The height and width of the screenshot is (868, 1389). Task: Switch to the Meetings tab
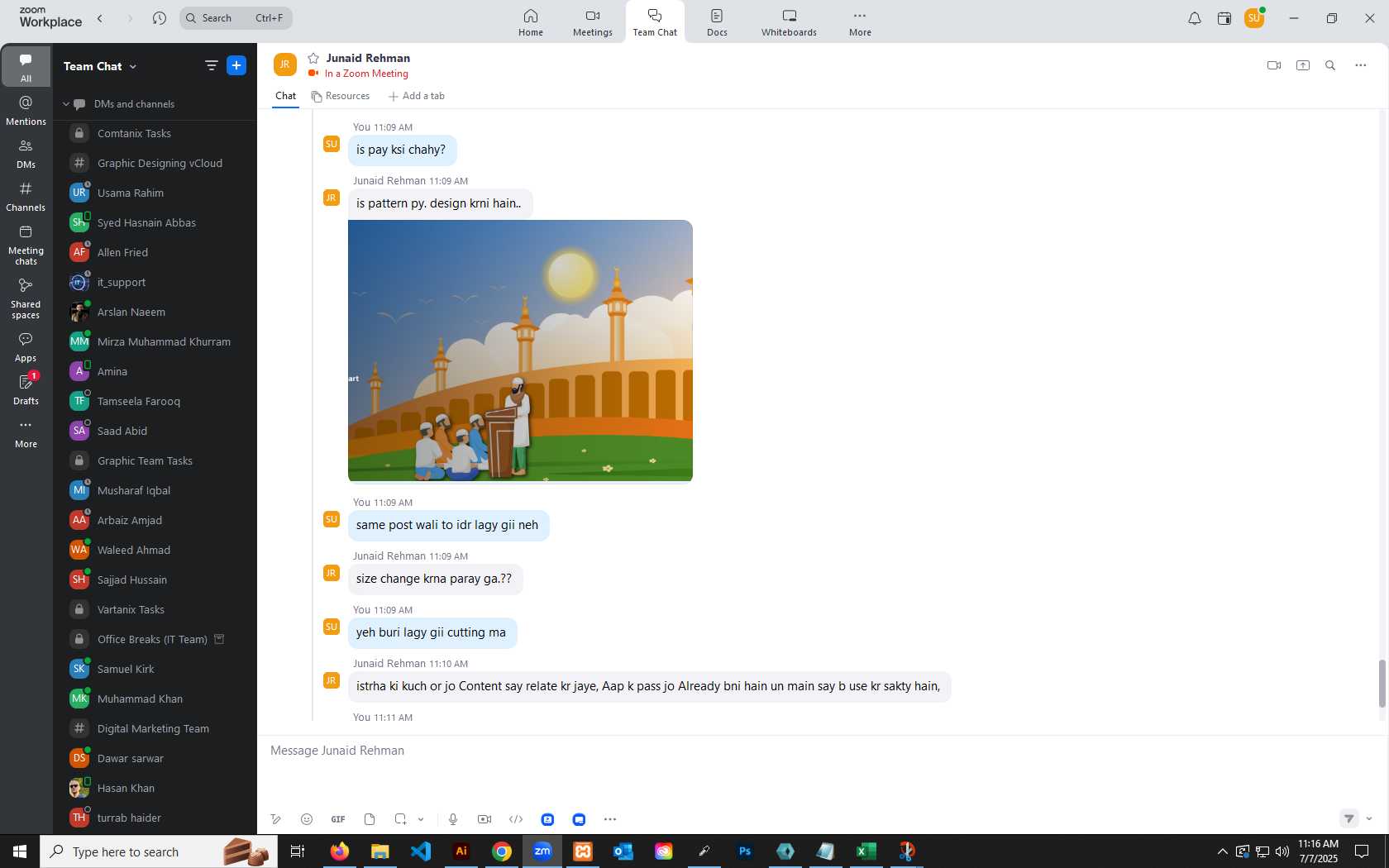click(x=593, y=22)
